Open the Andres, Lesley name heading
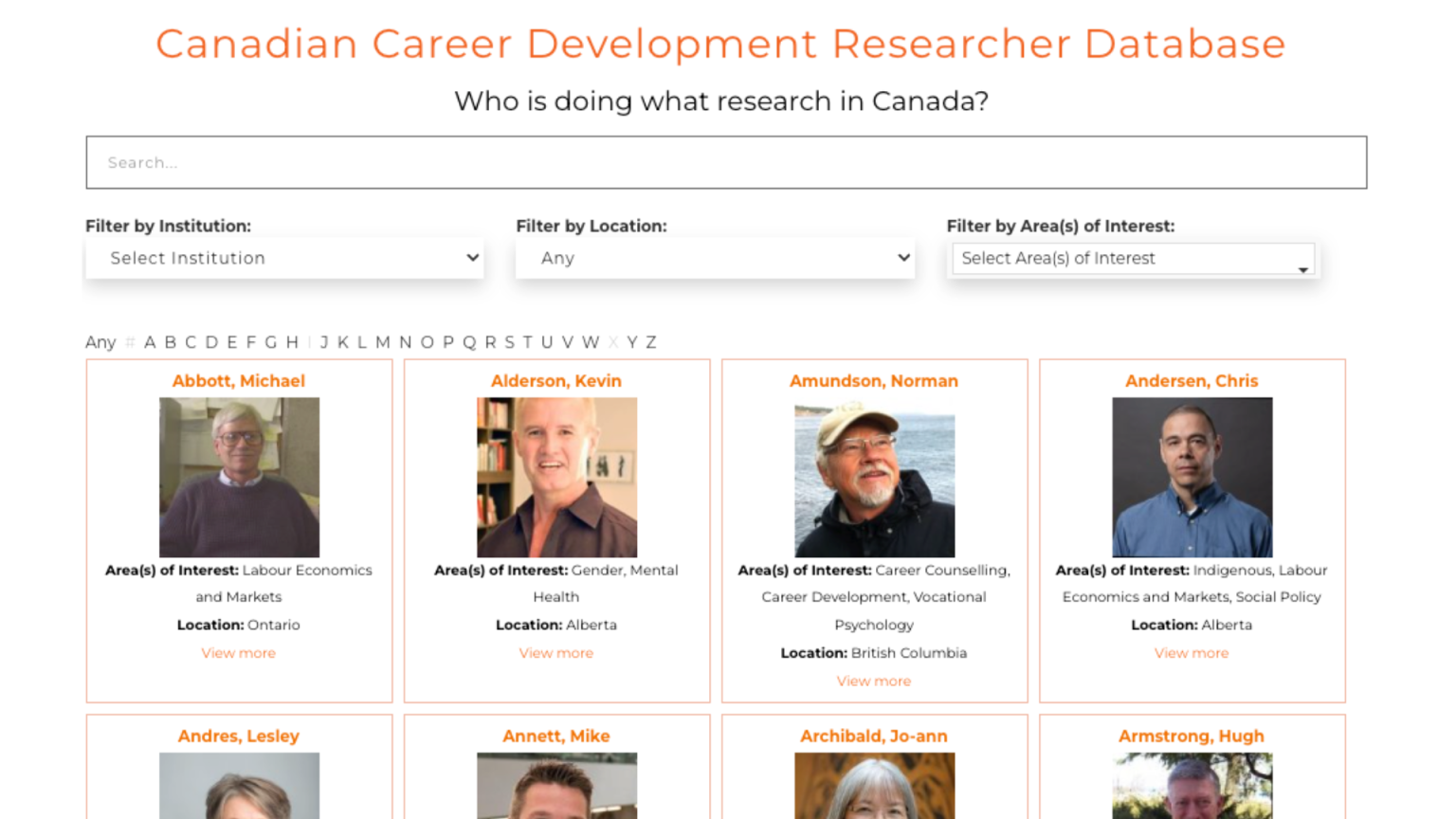The height and width of the screenshot is (819, 1456). tap(238, 736)
